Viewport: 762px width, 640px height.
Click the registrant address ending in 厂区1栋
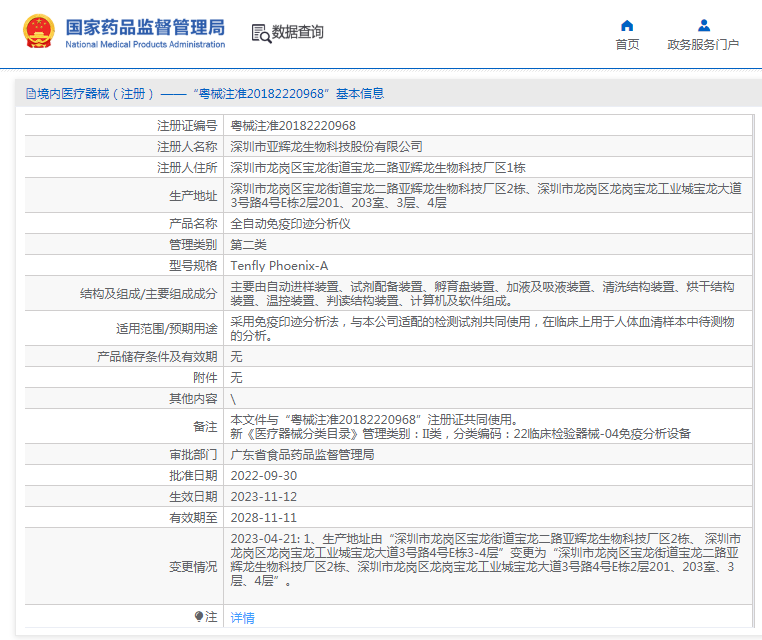[x=378, y=168]
